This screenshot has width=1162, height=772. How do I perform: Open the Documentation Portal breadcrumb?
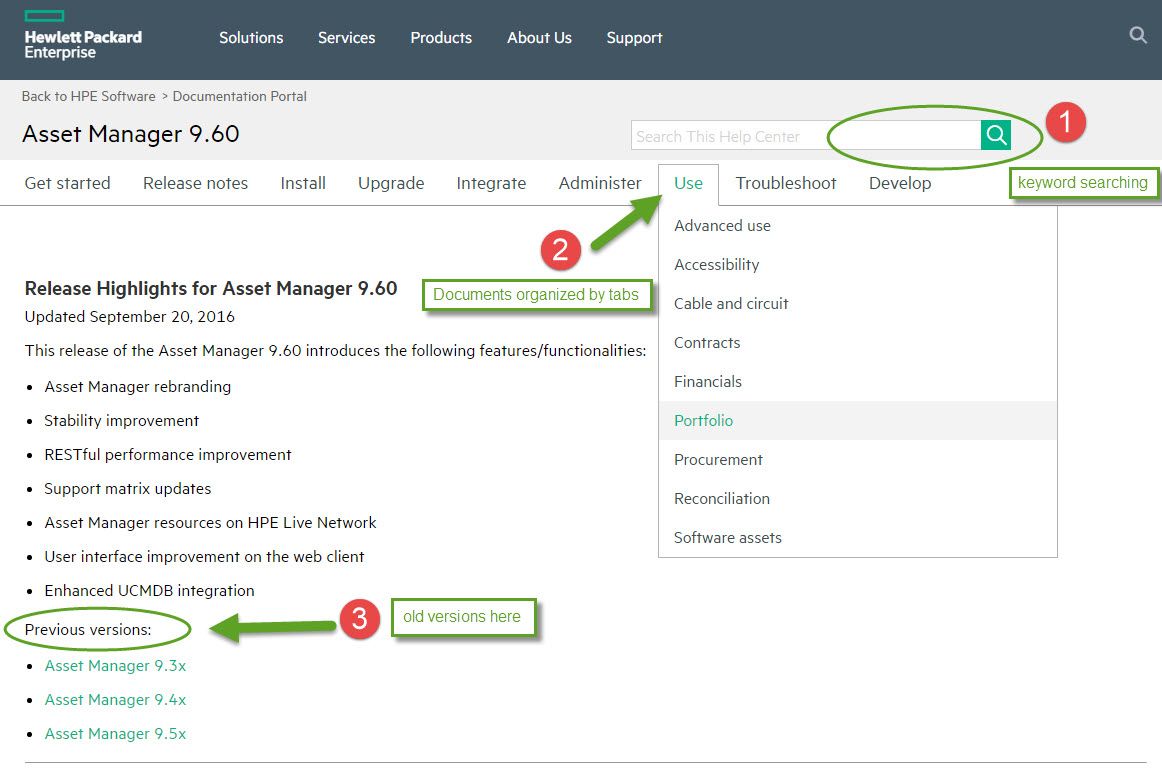[x=239, y=96]
